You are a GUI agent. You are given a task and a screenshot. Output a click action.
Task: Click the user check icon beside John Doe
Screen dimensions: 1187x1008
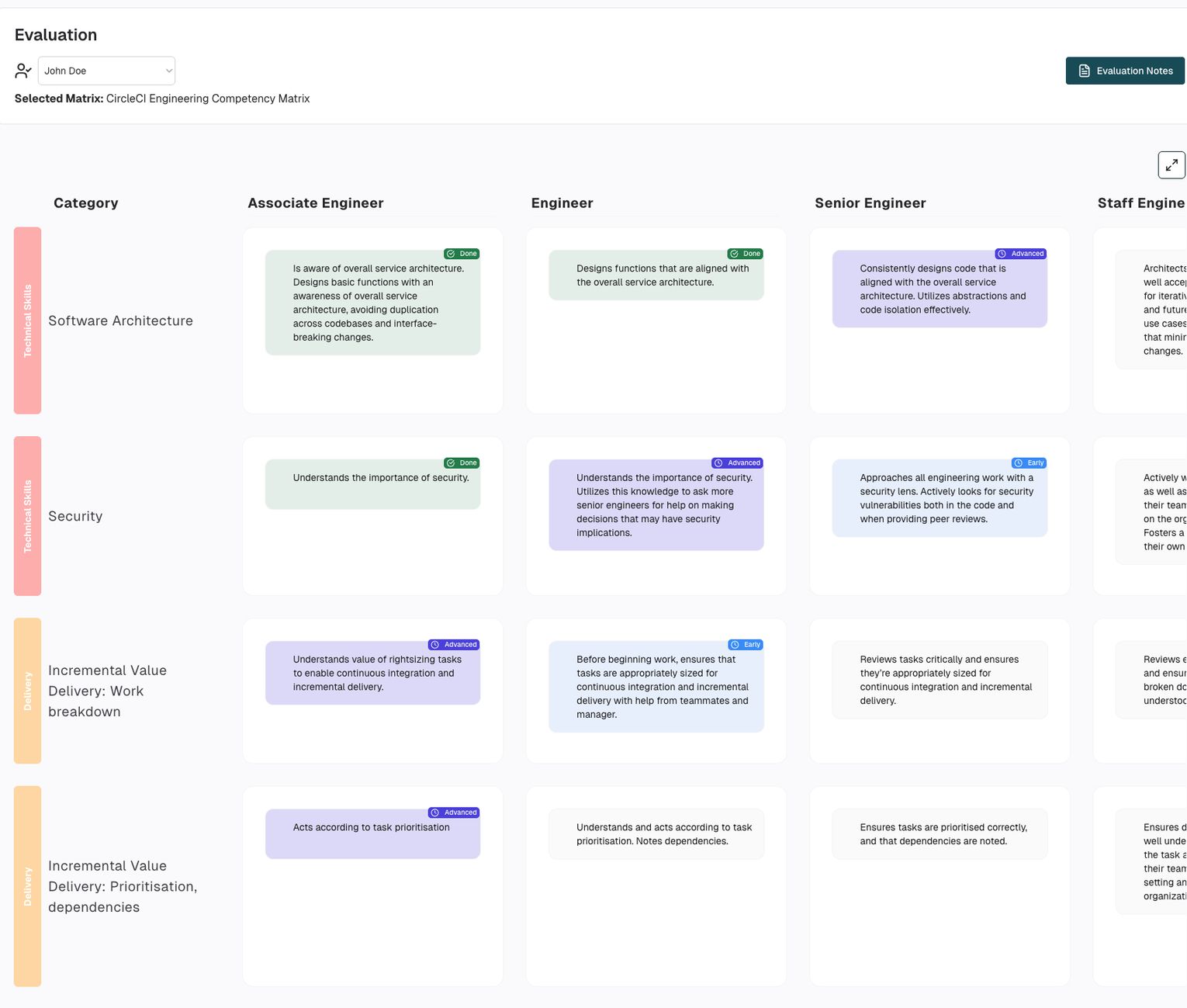(x=23, y=71)
